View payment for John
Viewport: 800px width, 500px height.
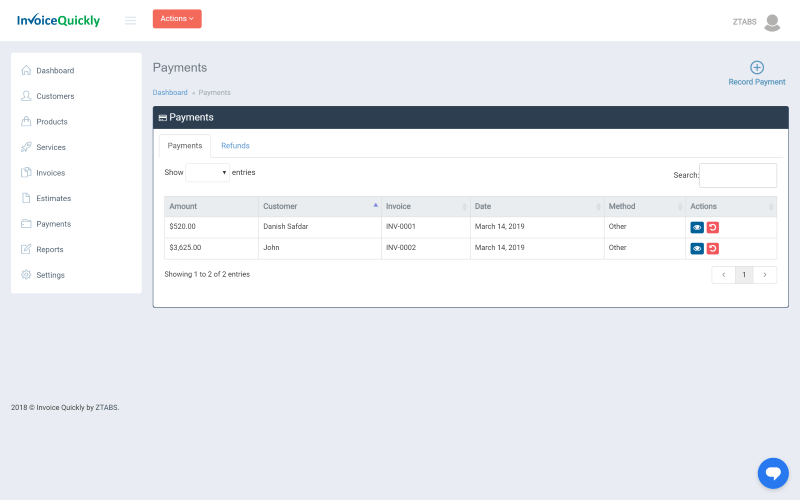(697, 248)
